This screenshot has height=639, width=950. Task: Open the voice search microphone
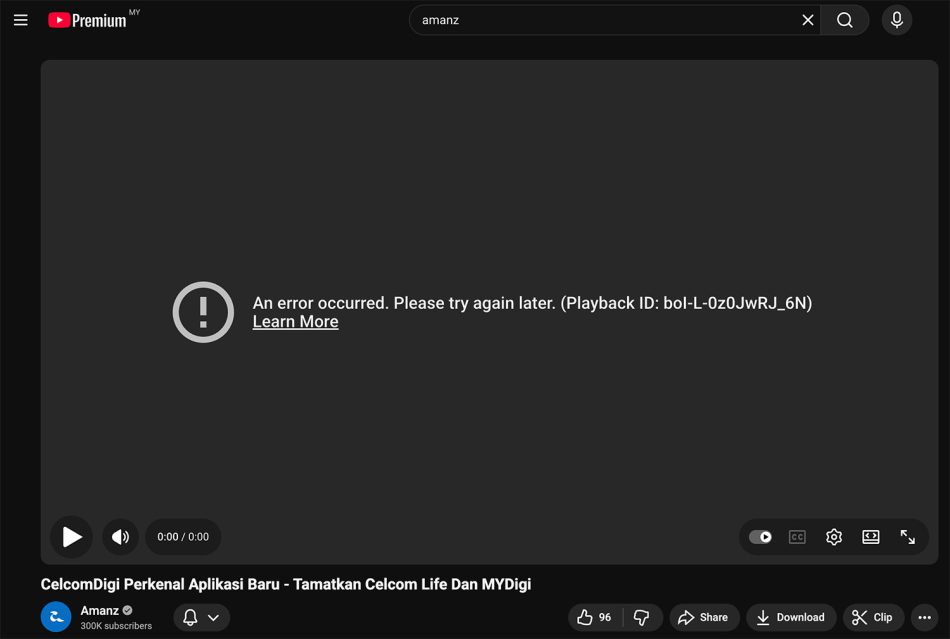(896, 19)
